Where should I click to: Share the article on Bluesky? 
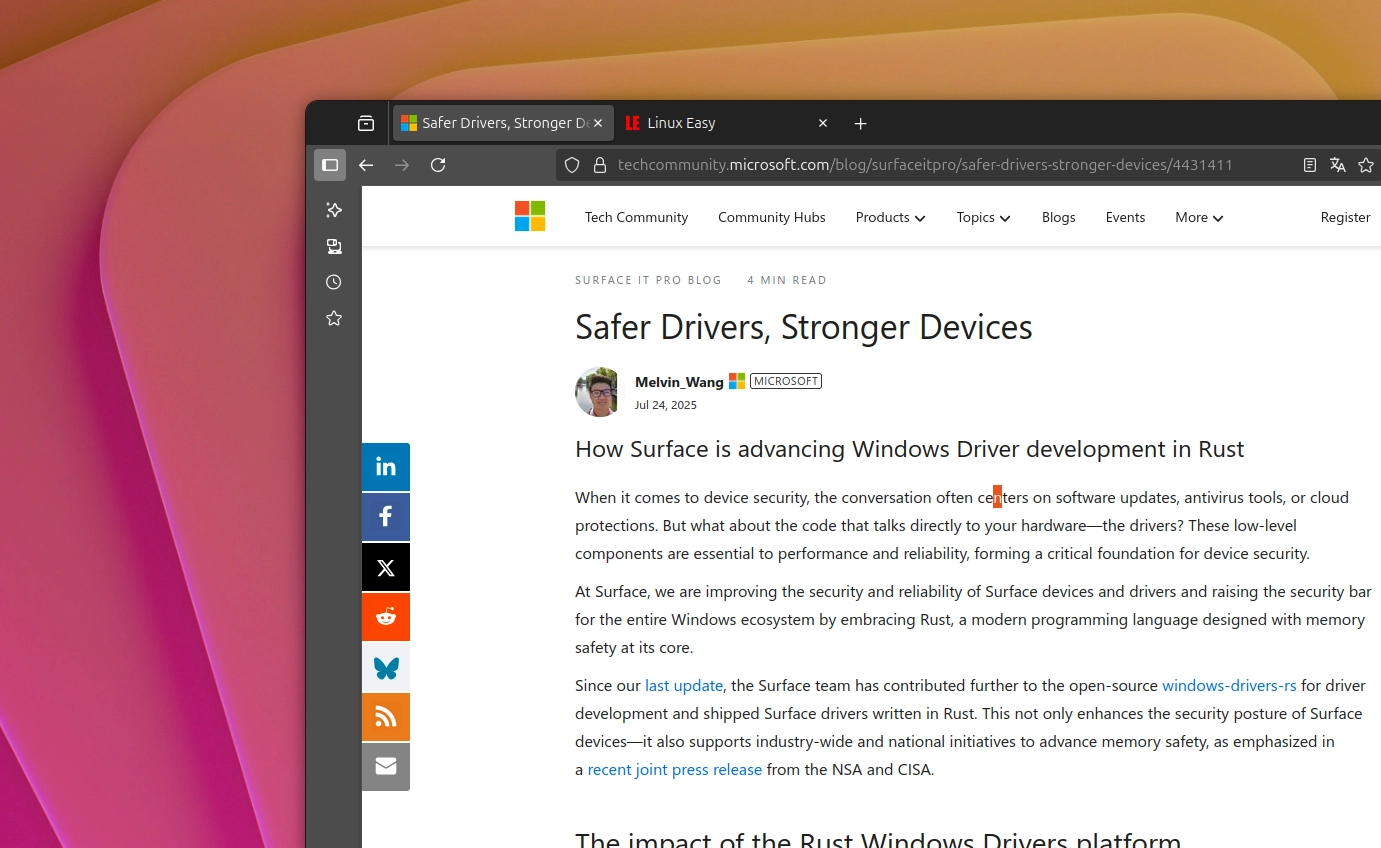pyautogui.click(x=386, y=667)
